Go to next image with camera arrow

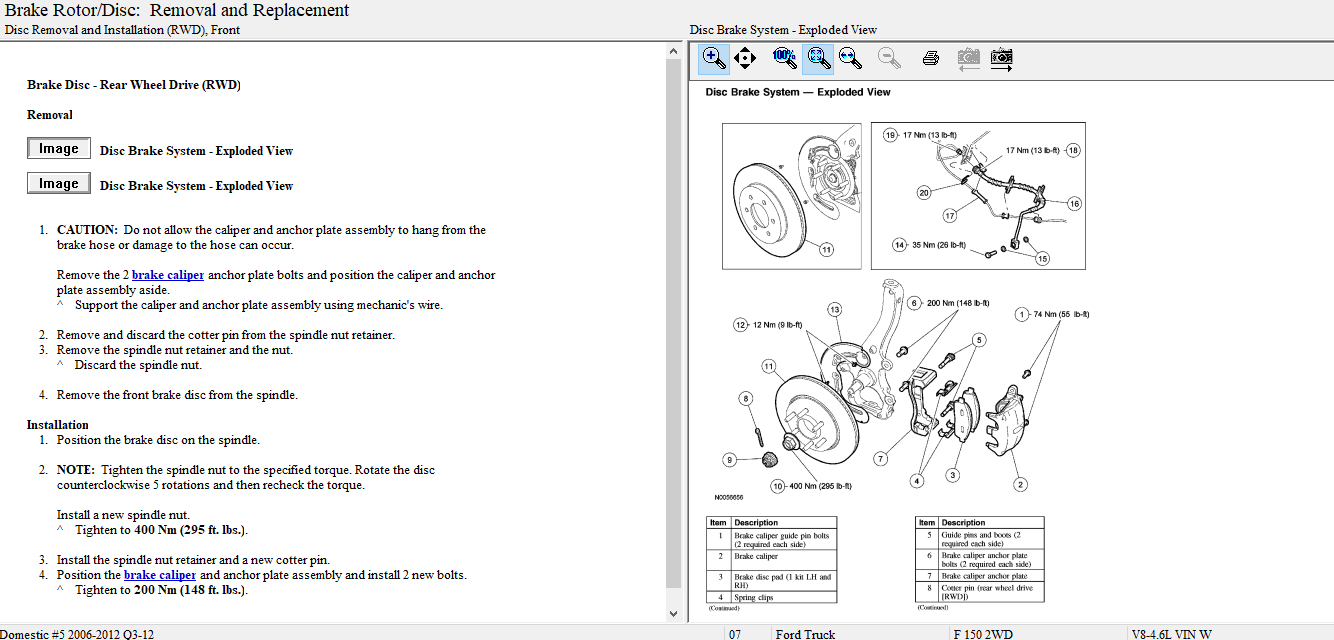click(x=1001, y=58)
